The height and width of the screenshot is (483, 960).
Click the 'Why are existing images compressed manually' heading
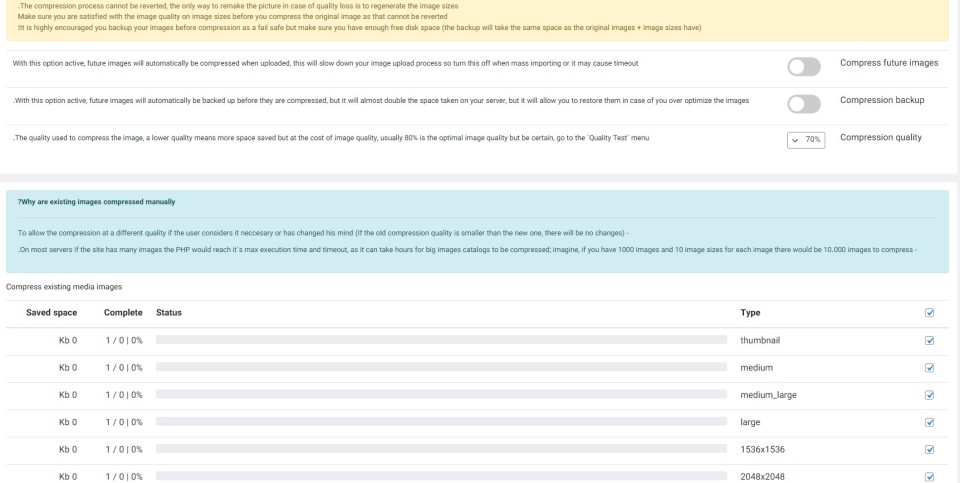click(83, 202)
